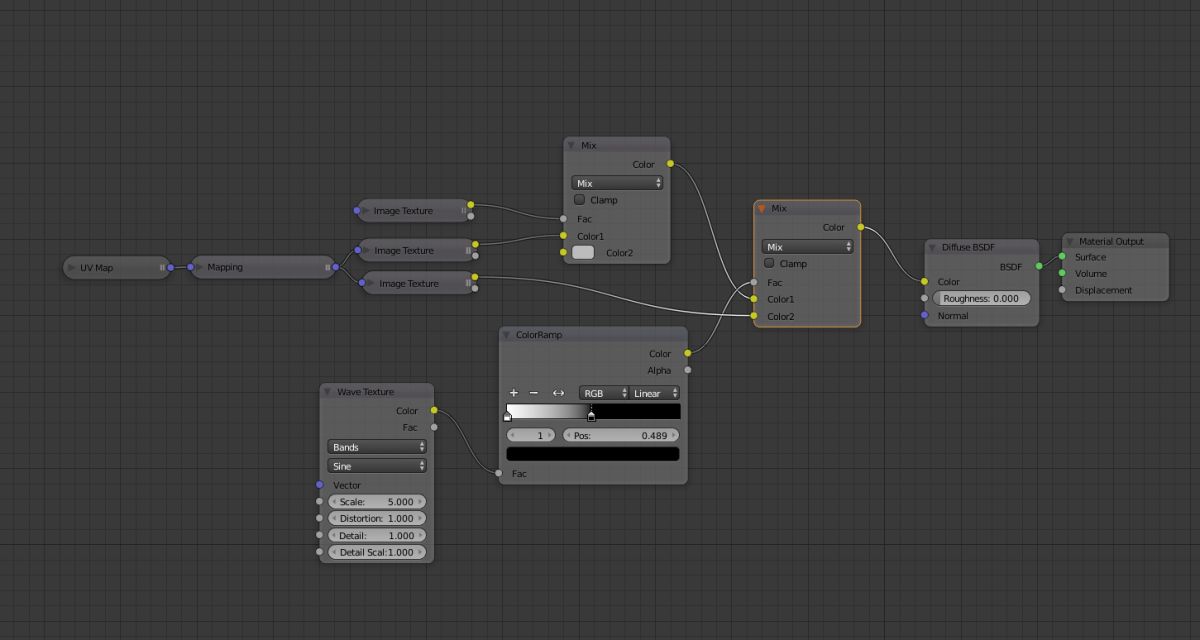Viewport: 1200px width, 640px height.
Task: Click the Surface socket on Material Output
Action: 1062,257
